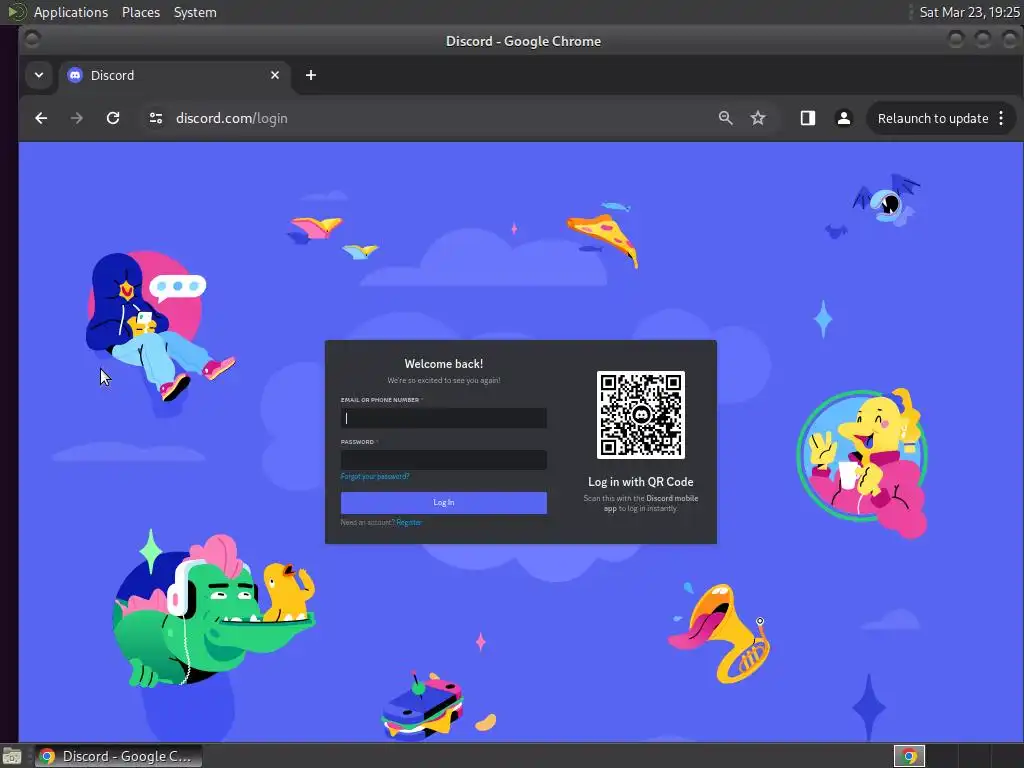This screenshot has height=768, width=1024.
Task: Click the clock showing Sat Mar 23
Action: [x=969, y=12]
